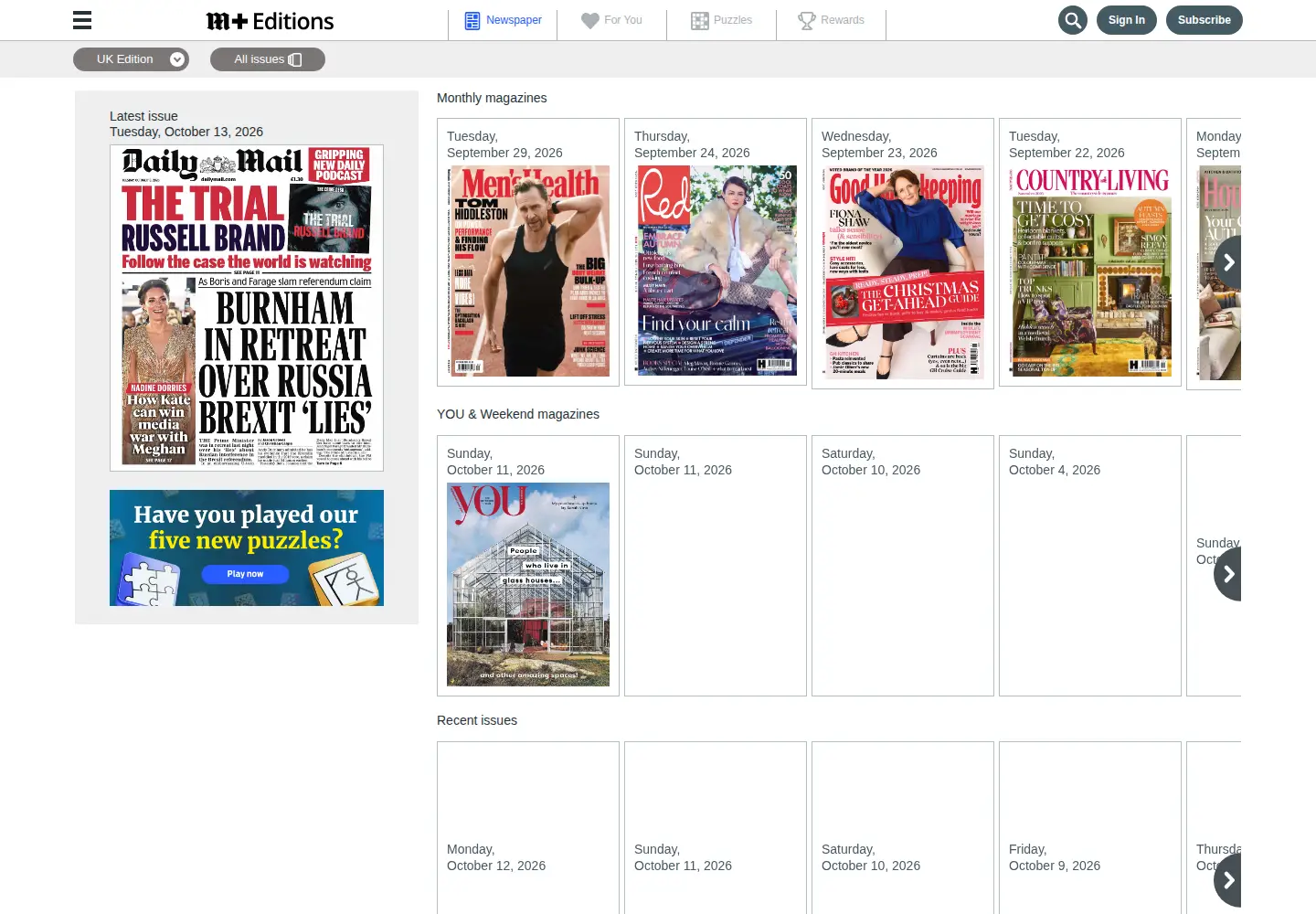Open the Country Living magazine cover
Image resolution: width=1316 pixels, height=914 pixels.
click(1090, 271)
